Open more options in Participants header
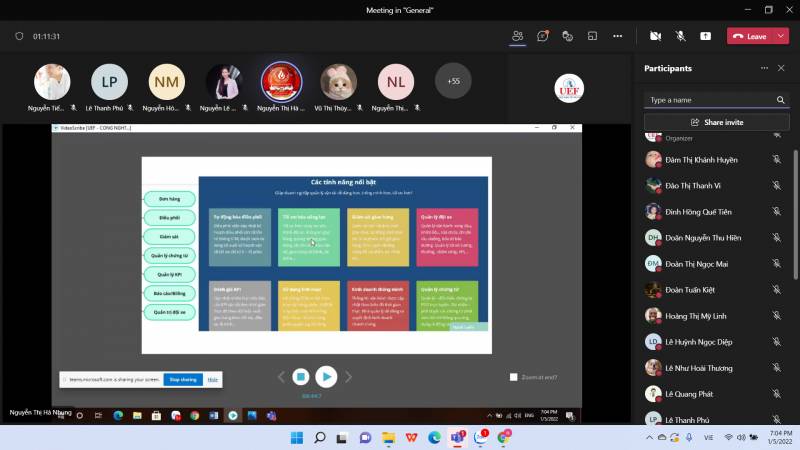Screen dimensions: 800x450 764,68
